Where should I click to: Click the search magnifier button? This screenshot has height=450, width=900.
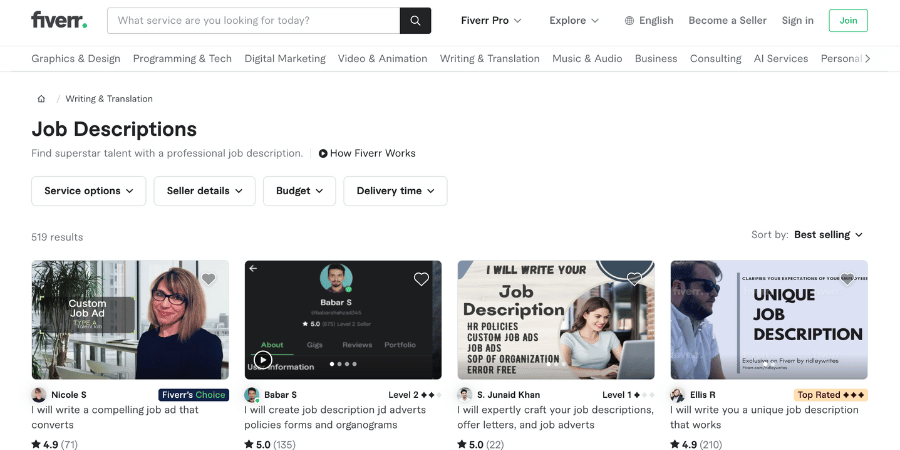click(x=415, y=21)
